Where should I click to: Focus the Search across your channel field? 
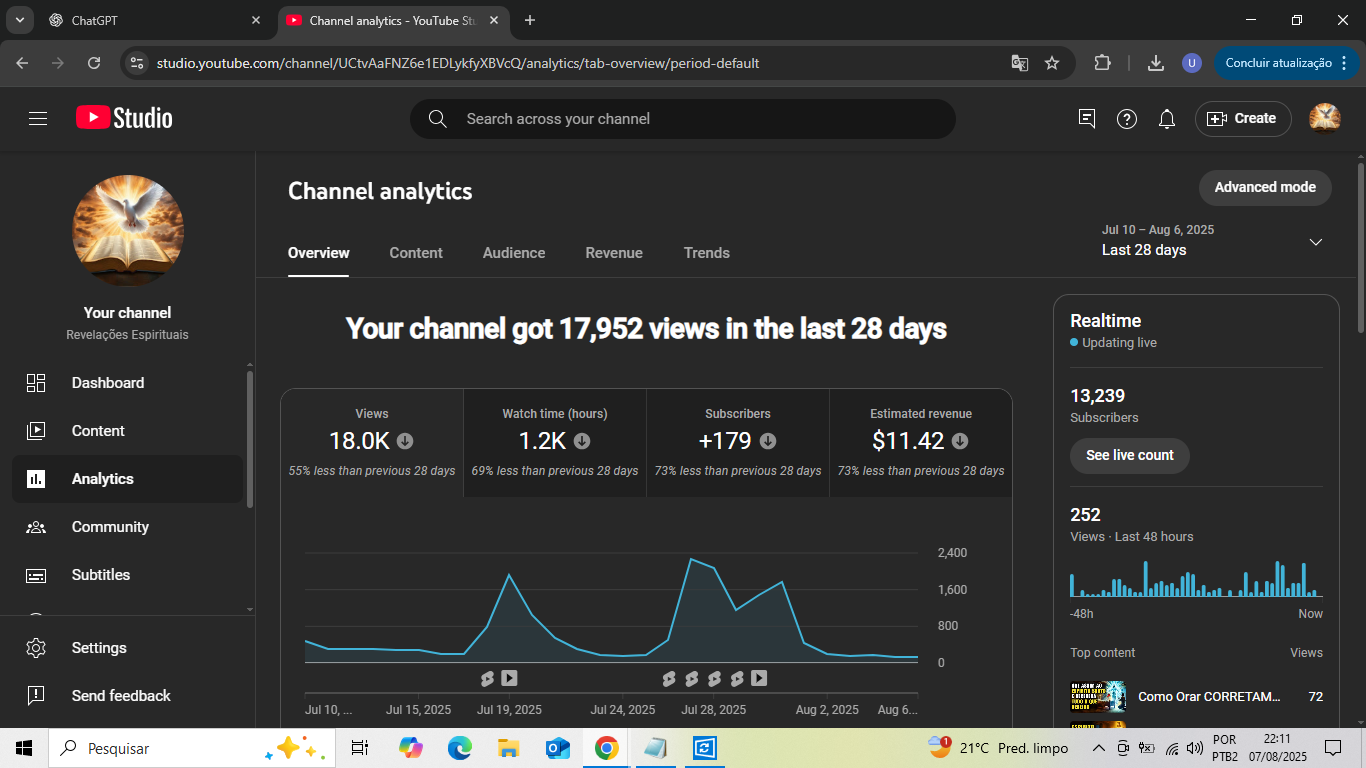(x=683, y=119)
